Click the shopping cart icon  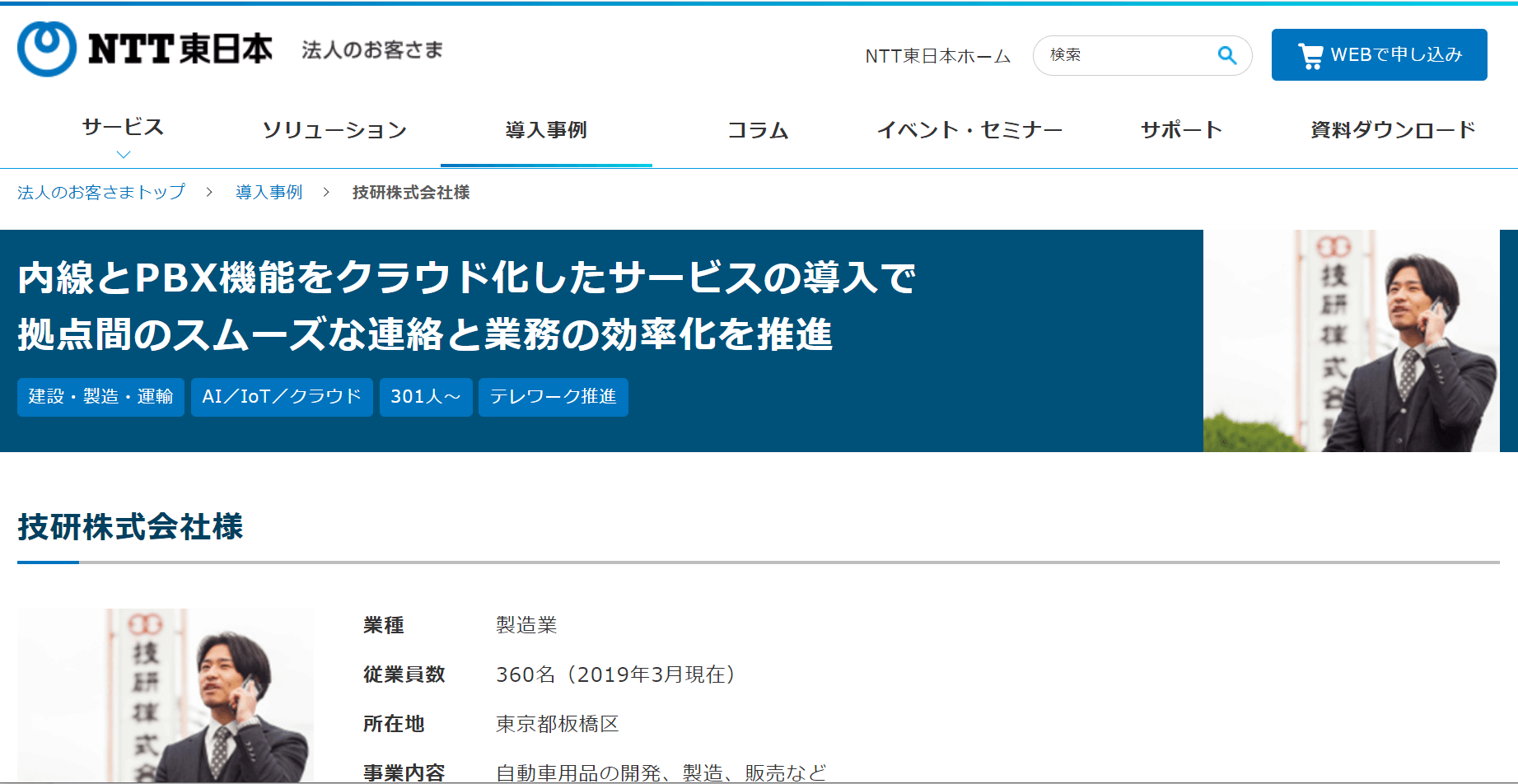pyautogui.click(x=1310, y=55)
